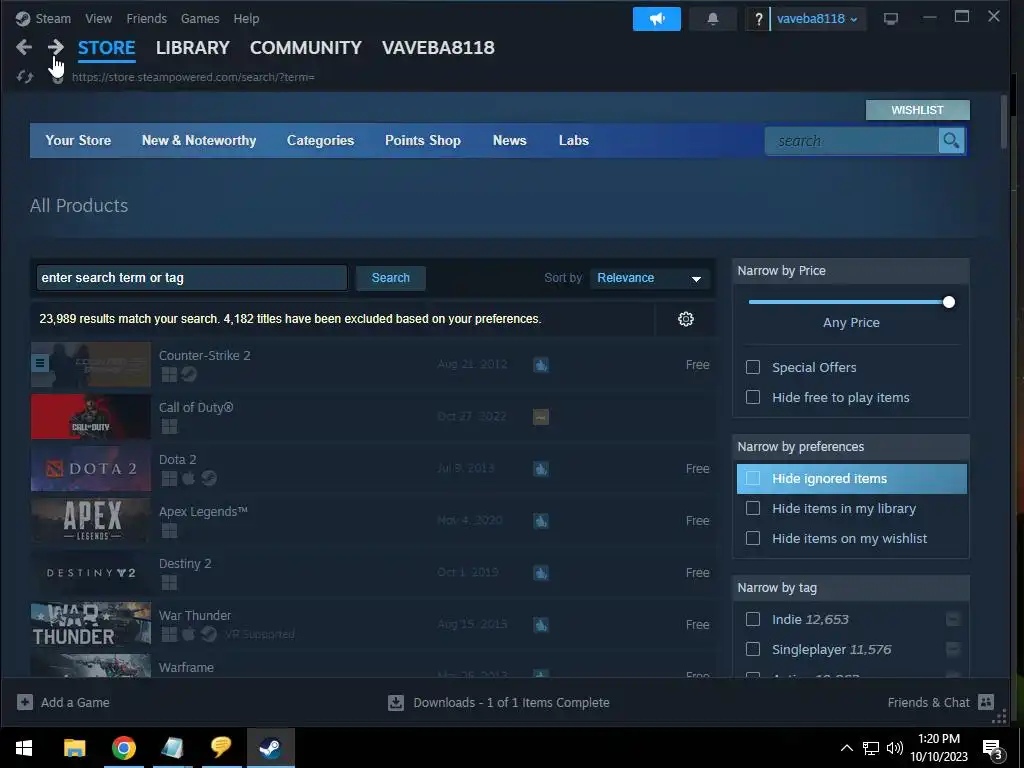
Task: Click Apex Legends review thumbs-up icon
Action: point(541,521)
